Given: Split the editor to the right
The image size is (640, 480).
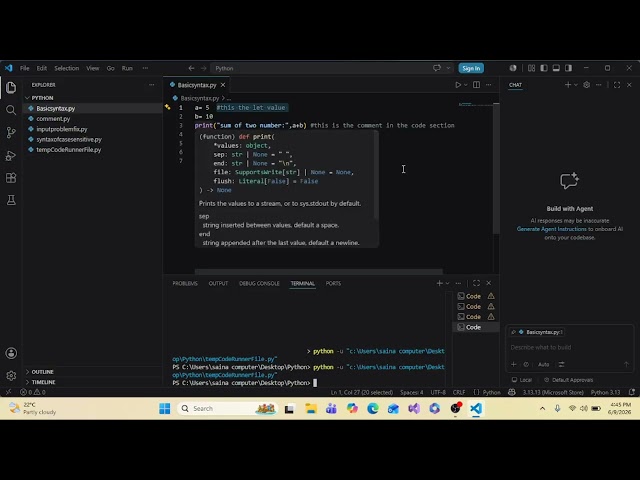Looking at the screenshot, I should (x=476, y=85).
